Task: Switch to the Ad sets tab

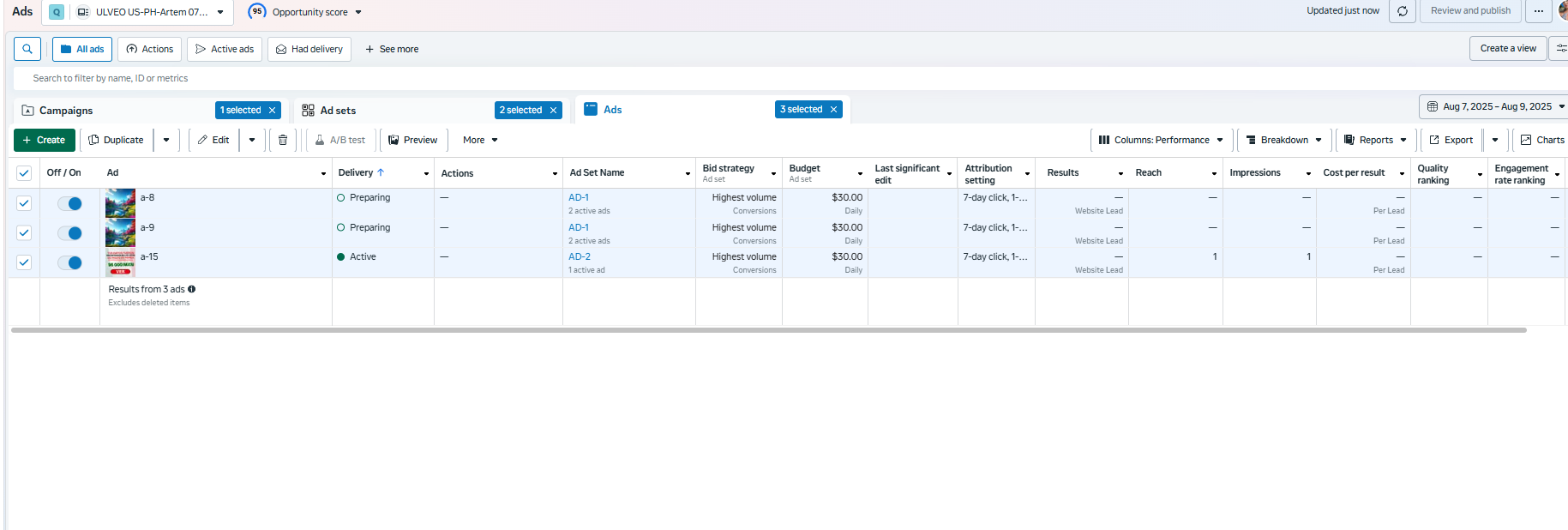Action: pos(338,111)
